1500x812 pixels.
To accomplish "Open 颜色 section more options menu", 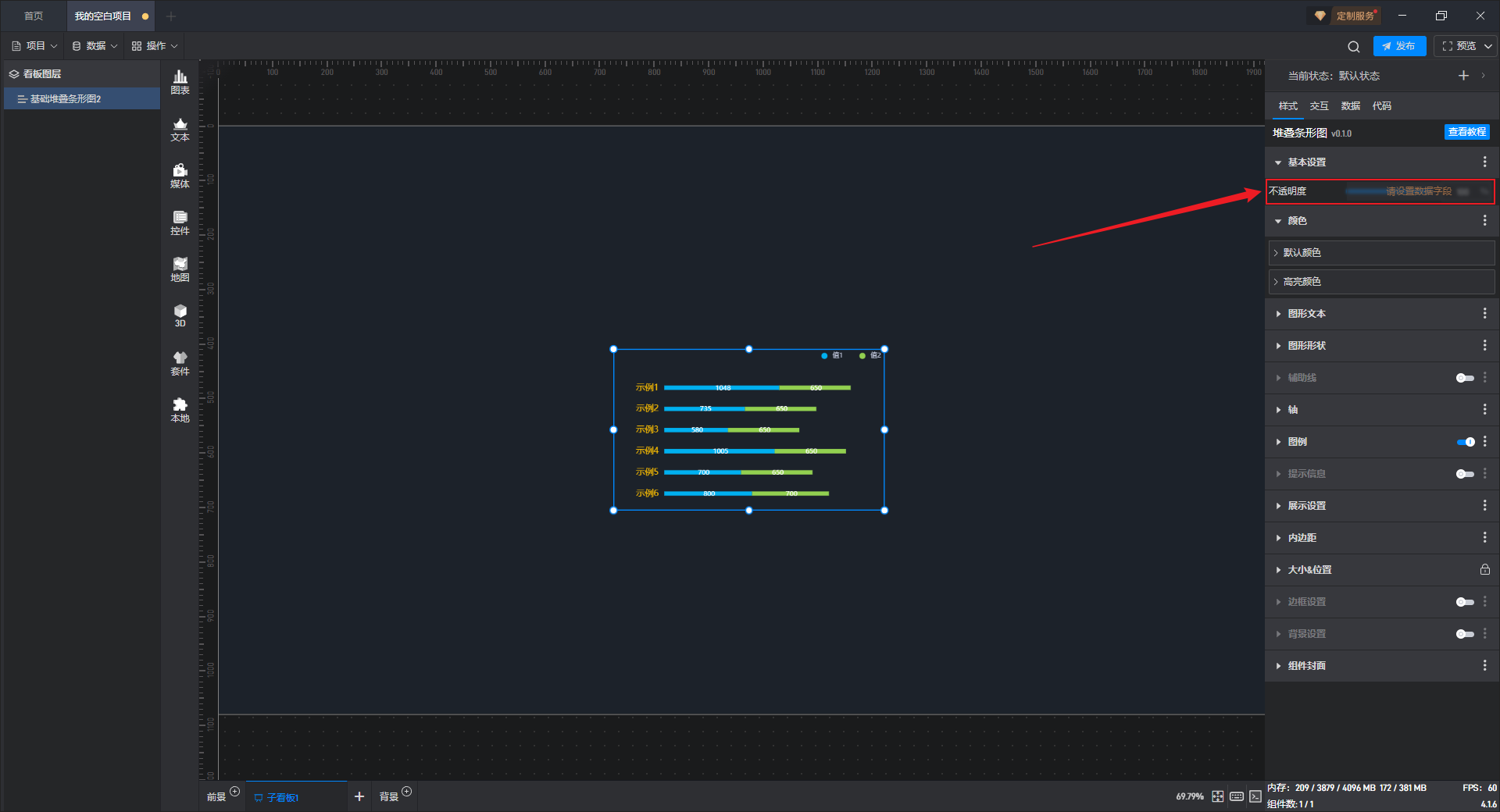I will pyautogui.click(x=1484, y=221).
